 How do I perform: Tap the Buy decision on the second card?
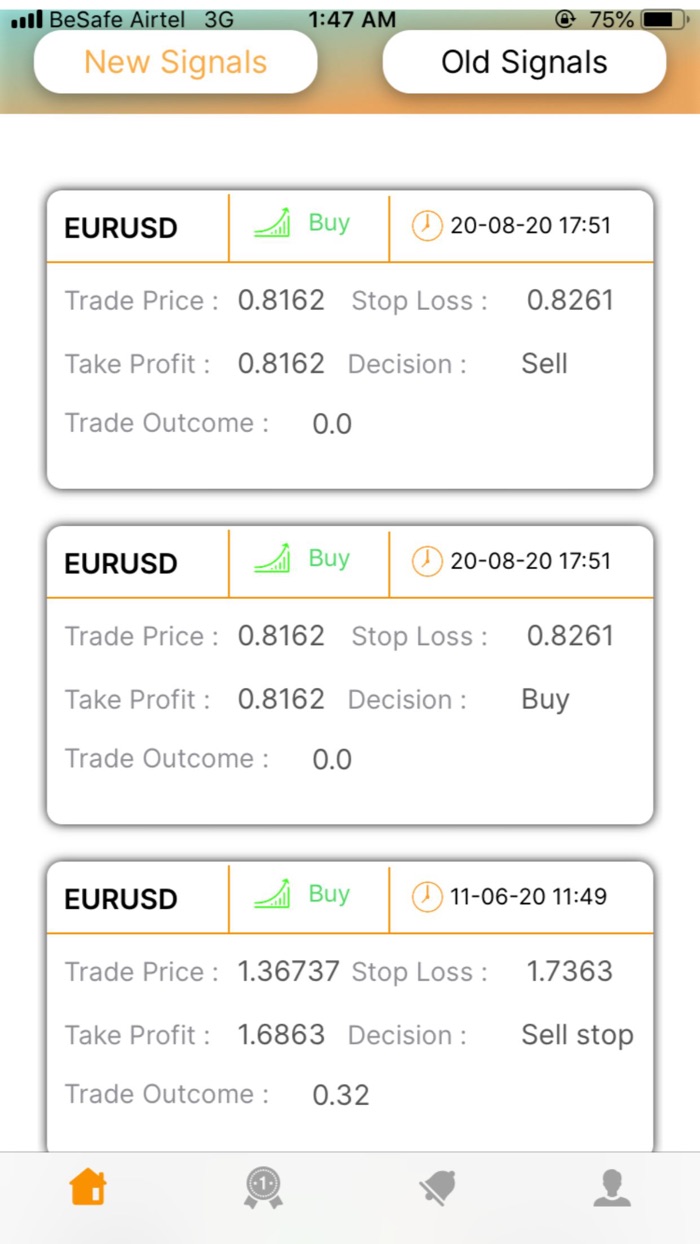(x=544, y=699)
